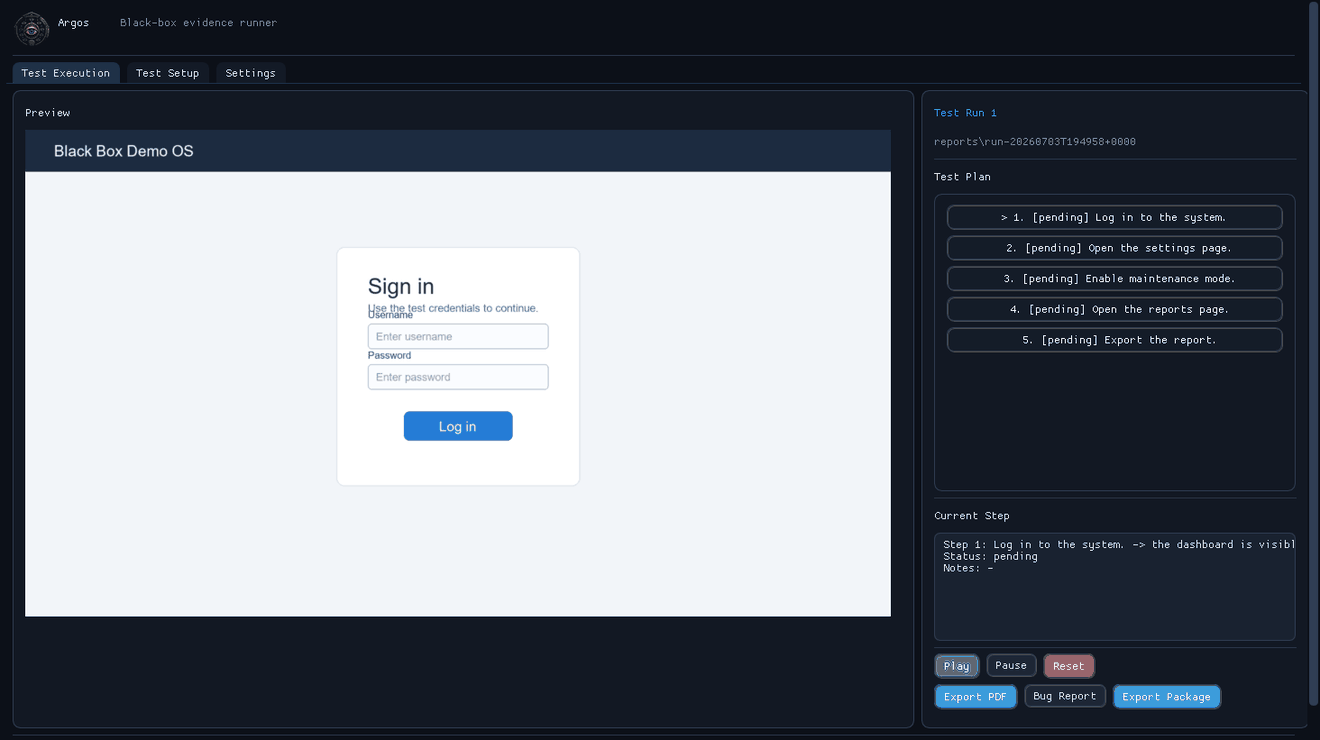Click the Black-box evidence runner subtitle
The height and width of the screenshot is (740, 1320).
click(198, 22)
